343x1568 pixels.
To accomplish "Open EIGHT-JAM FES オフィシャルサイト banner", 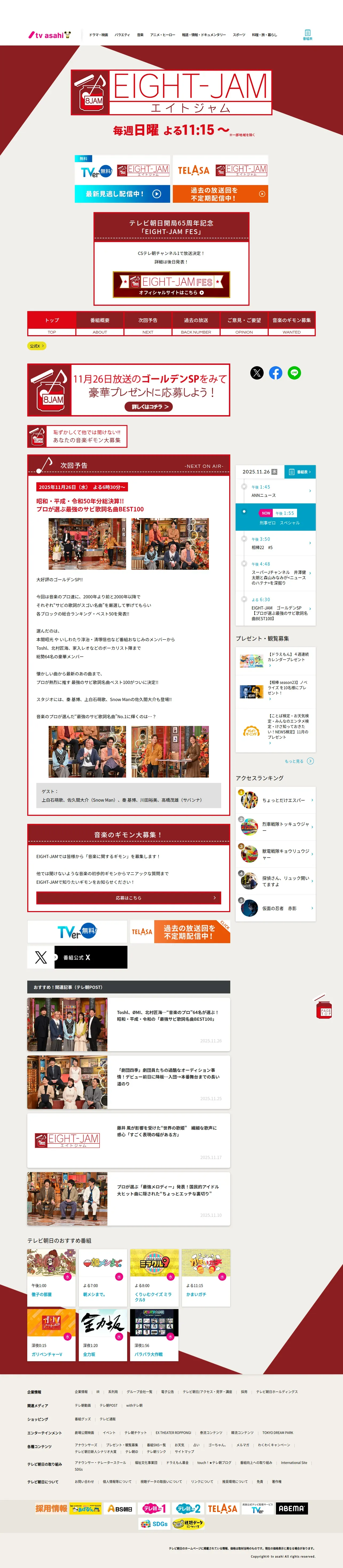I will coord(171,284).
